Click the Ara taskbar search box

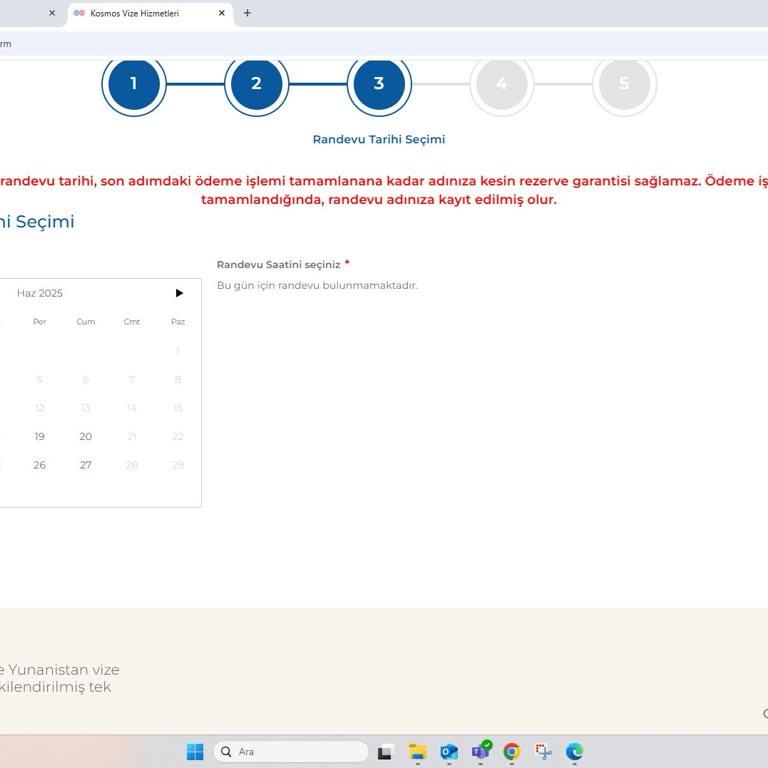click(291, 751)
